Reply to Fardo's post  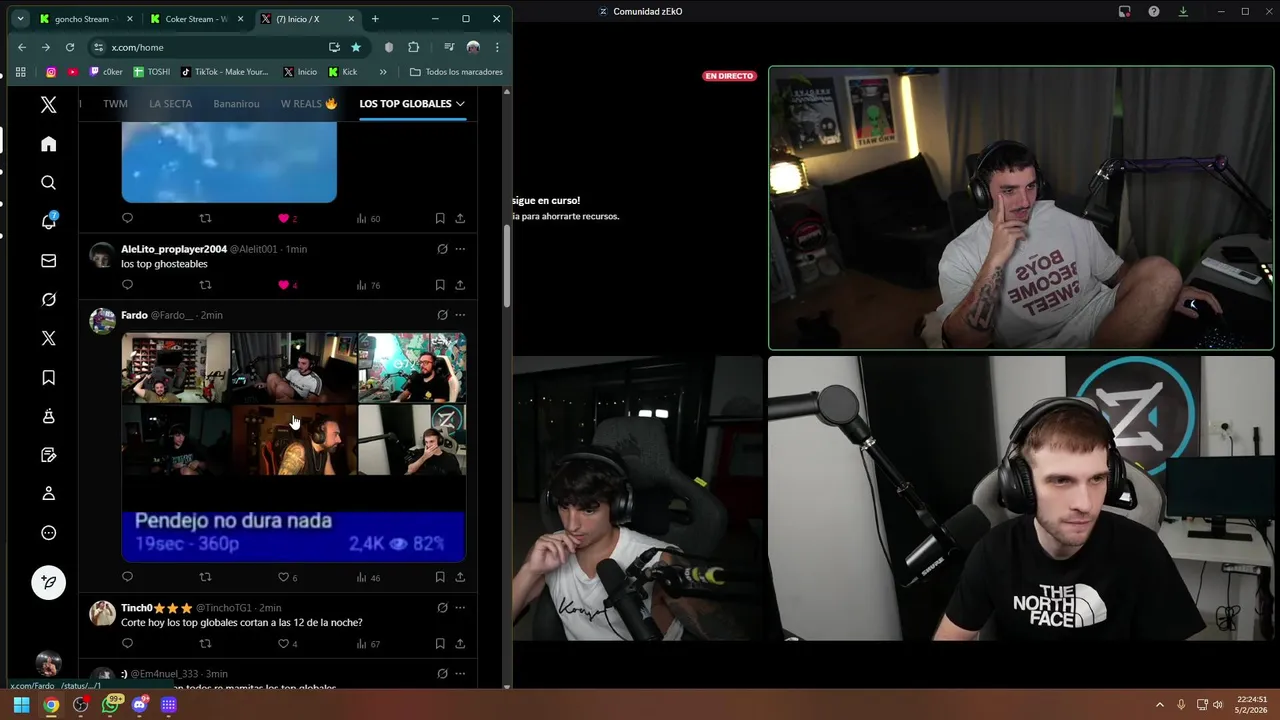pyautogui.click(x=127, y=577)
